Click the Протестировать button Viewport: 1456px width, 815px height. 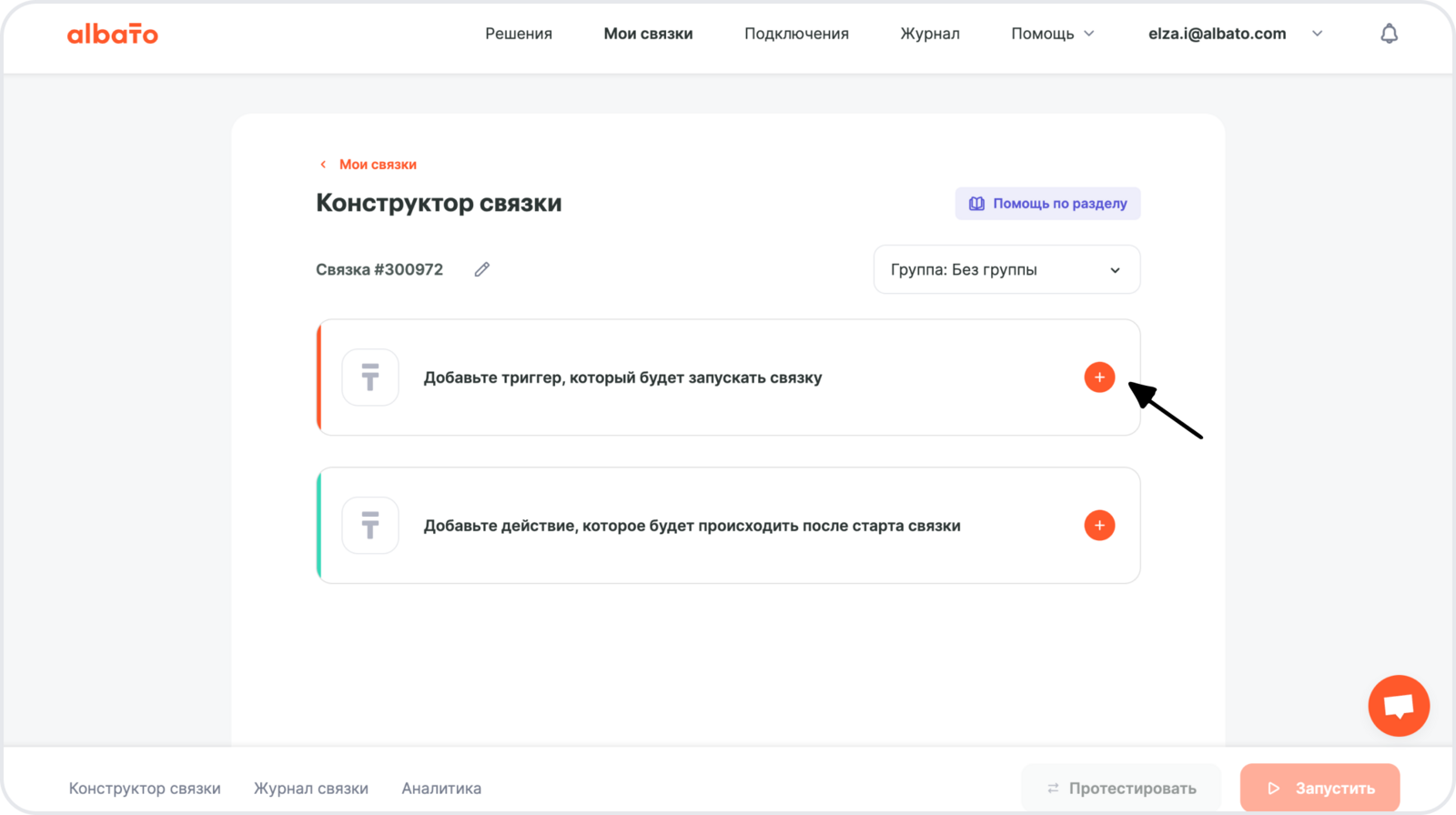[1121, 789]
